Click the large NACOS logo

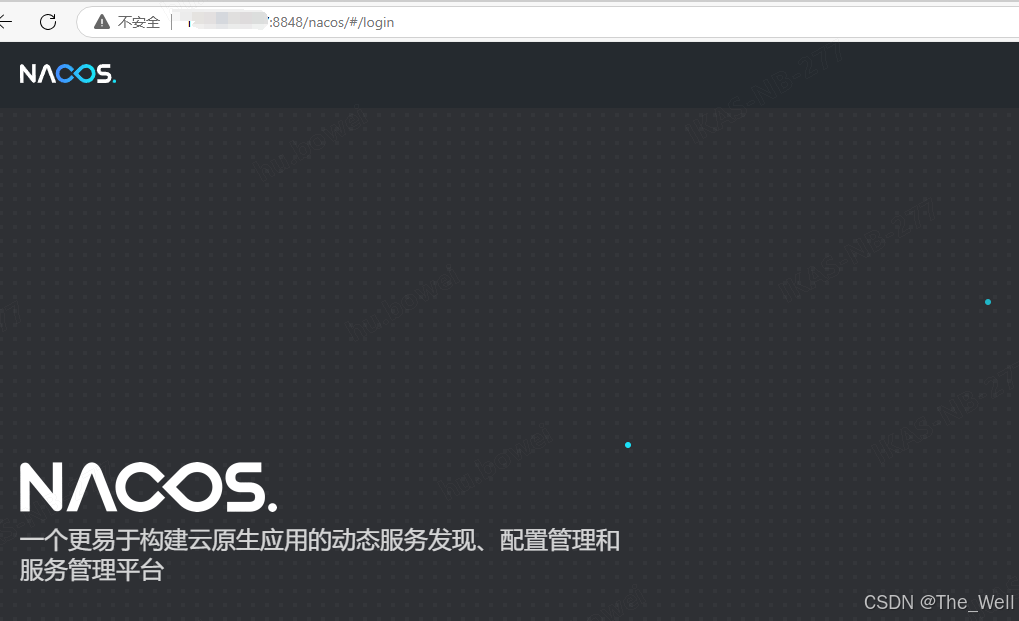[x=148, y=487]
